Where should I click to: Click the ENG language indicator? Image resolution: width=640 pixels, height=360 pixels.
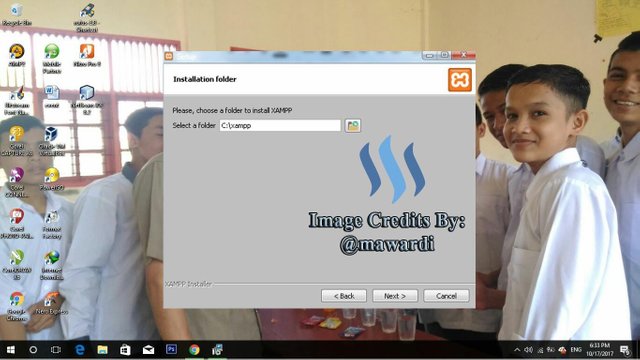pos(576,350)
